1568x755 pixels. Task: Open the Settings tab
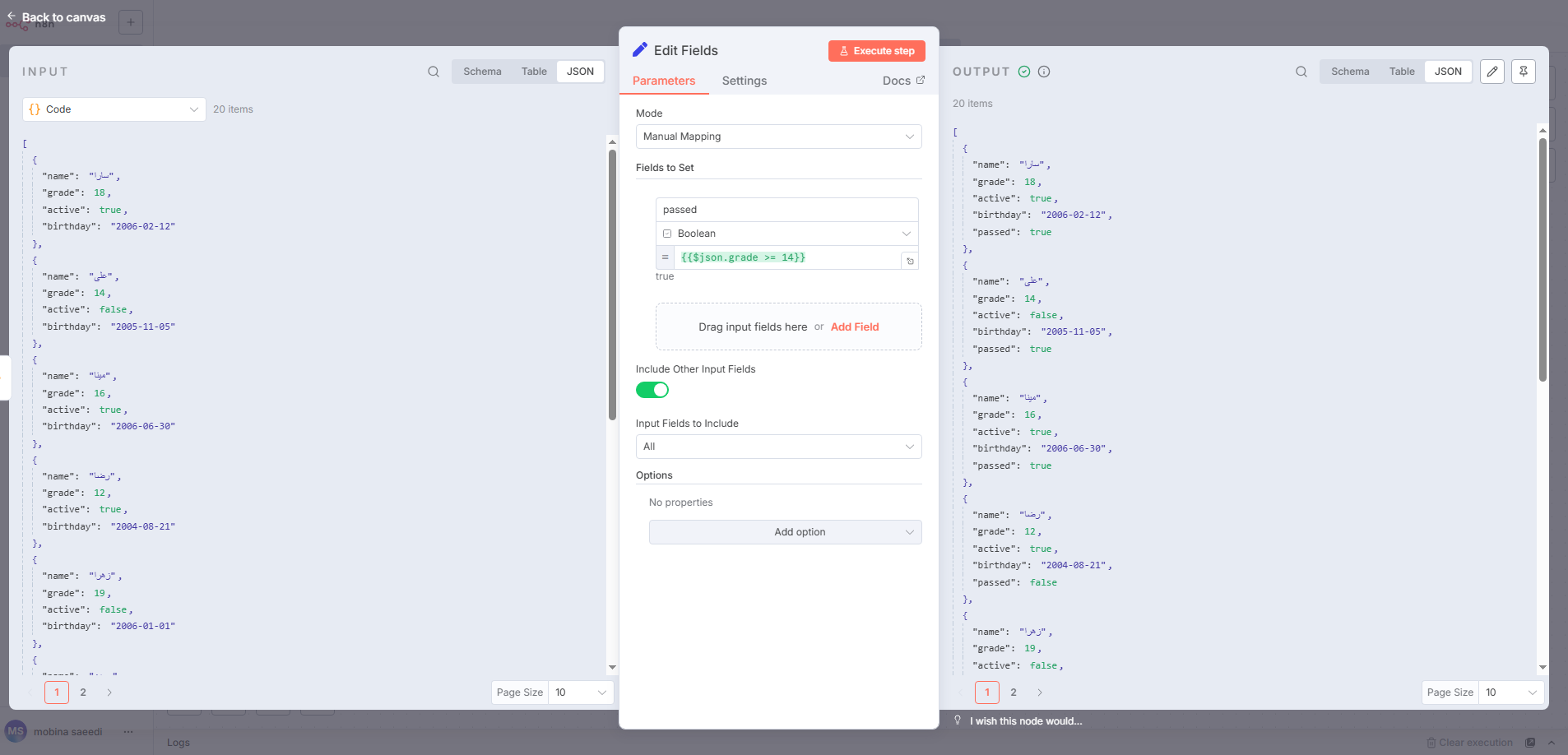point(744,81)
